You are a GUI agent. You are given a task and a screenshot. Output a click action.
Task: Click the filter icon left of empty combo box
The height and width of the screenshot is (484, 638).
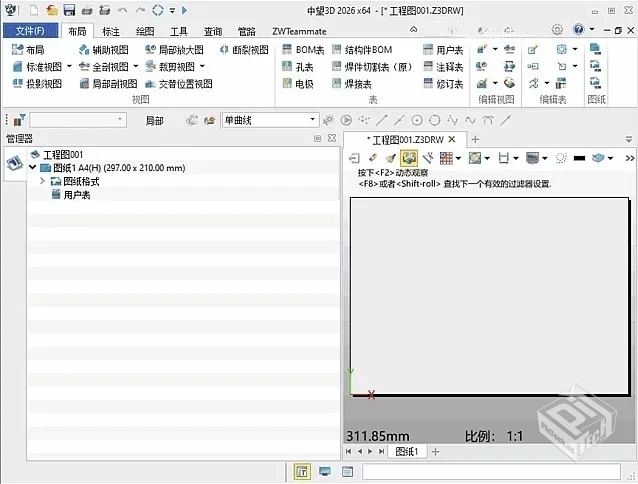click(x=19, y=120)
